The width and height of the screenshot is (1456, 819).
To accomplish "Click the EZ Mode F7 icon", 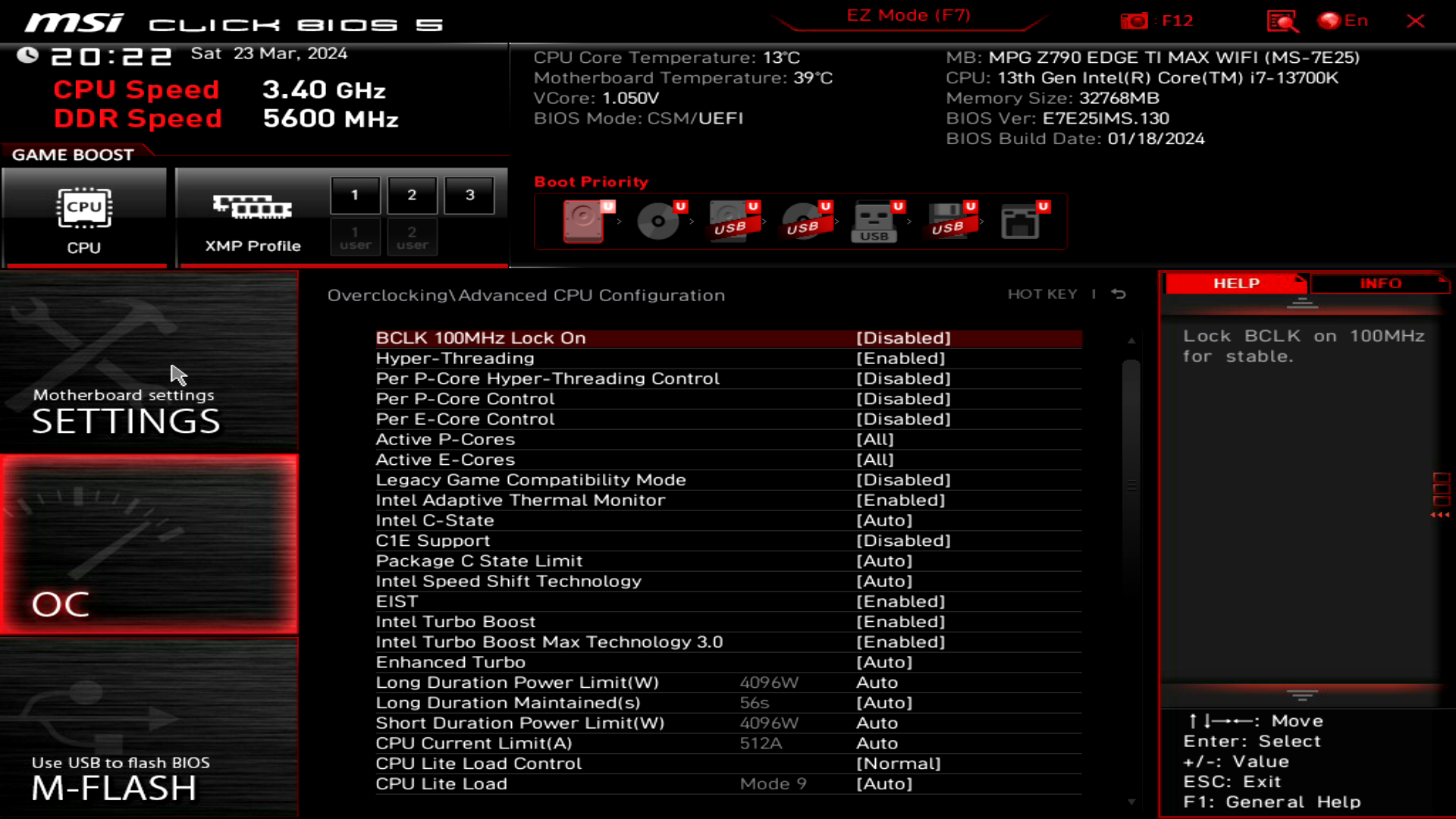I will click(907, 16).
